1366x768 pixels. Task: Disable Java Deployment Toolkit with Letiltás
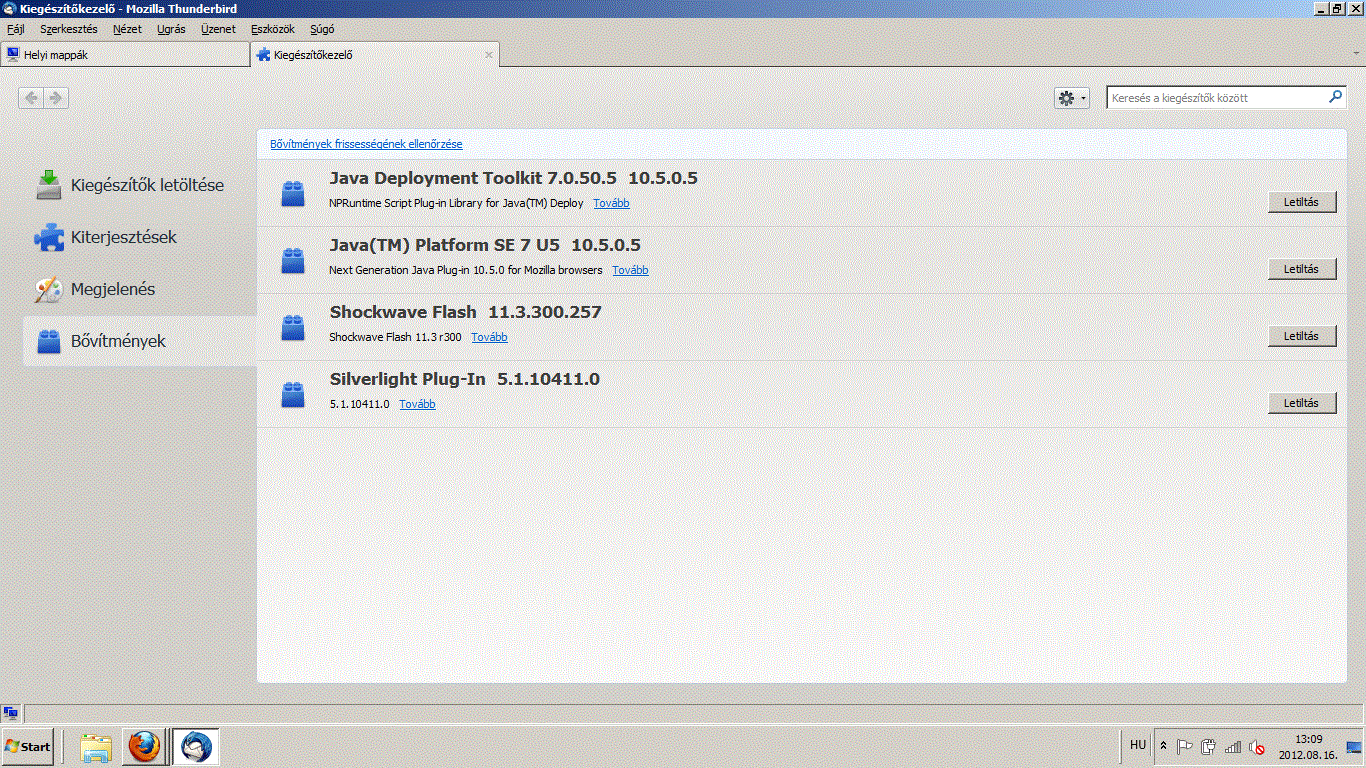pos(1302,202)
